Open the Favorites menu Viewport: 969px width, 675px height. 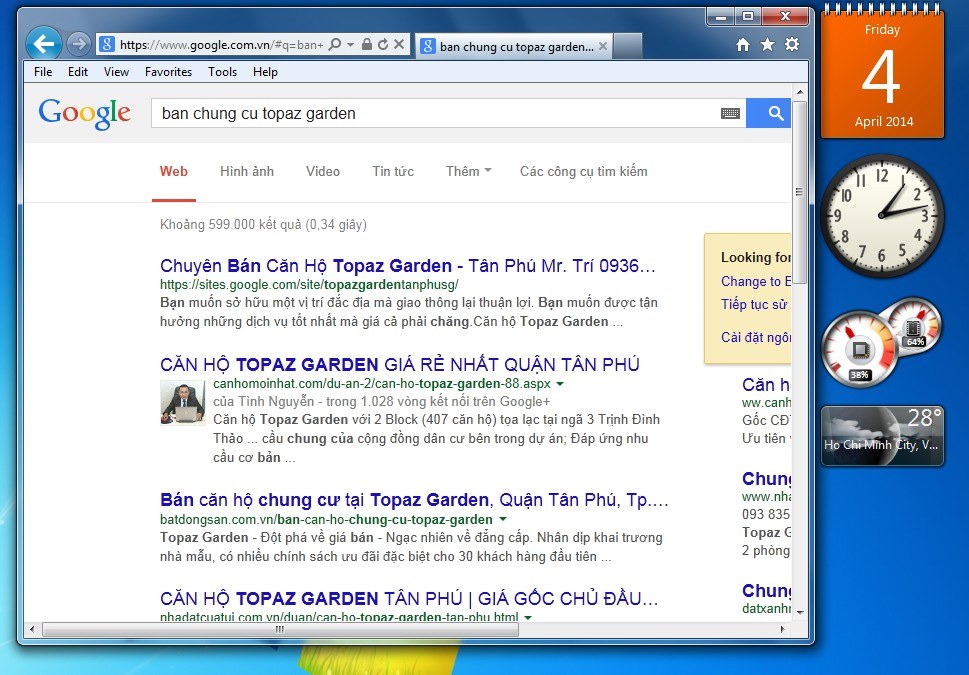coord(168,72)
